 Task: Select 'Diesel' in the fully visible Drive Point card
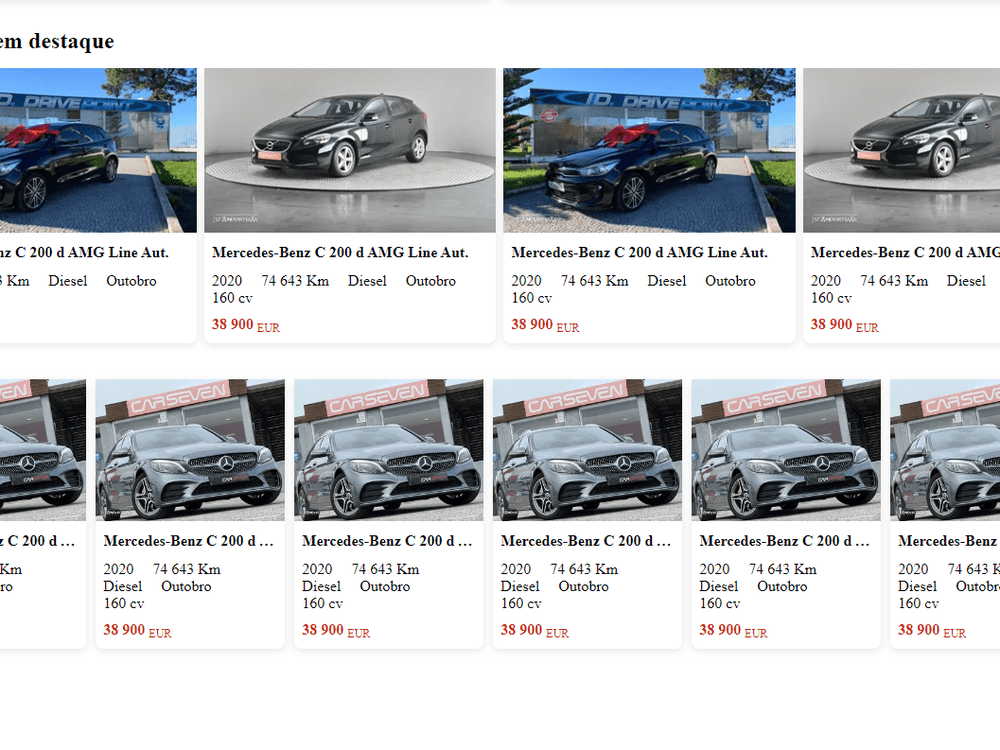tap(666, 281)
